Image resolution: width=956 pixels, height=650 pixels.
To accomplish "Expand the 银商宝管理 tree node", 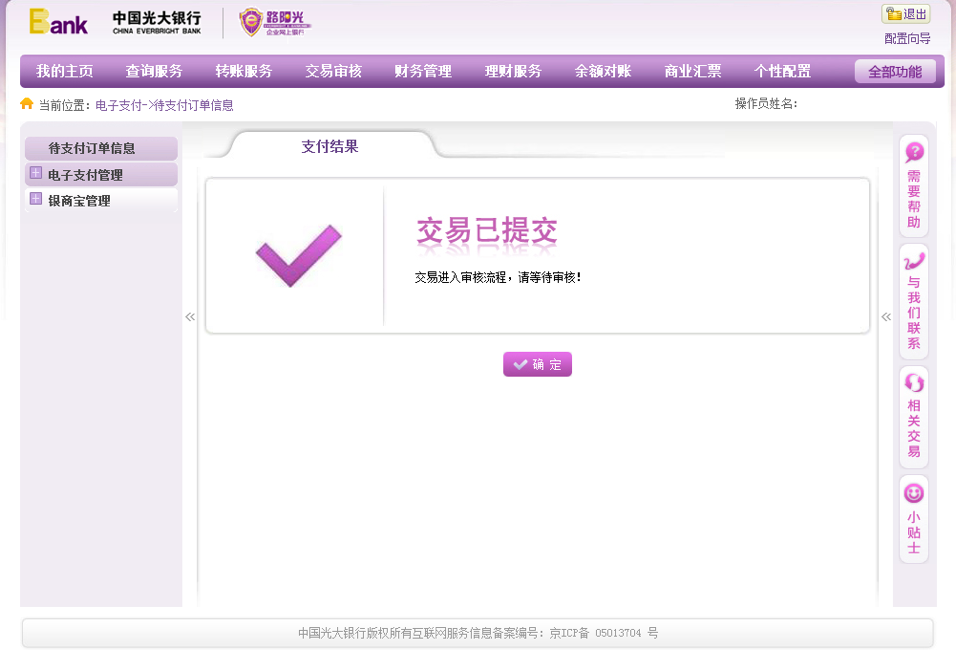I will (36, 199).
